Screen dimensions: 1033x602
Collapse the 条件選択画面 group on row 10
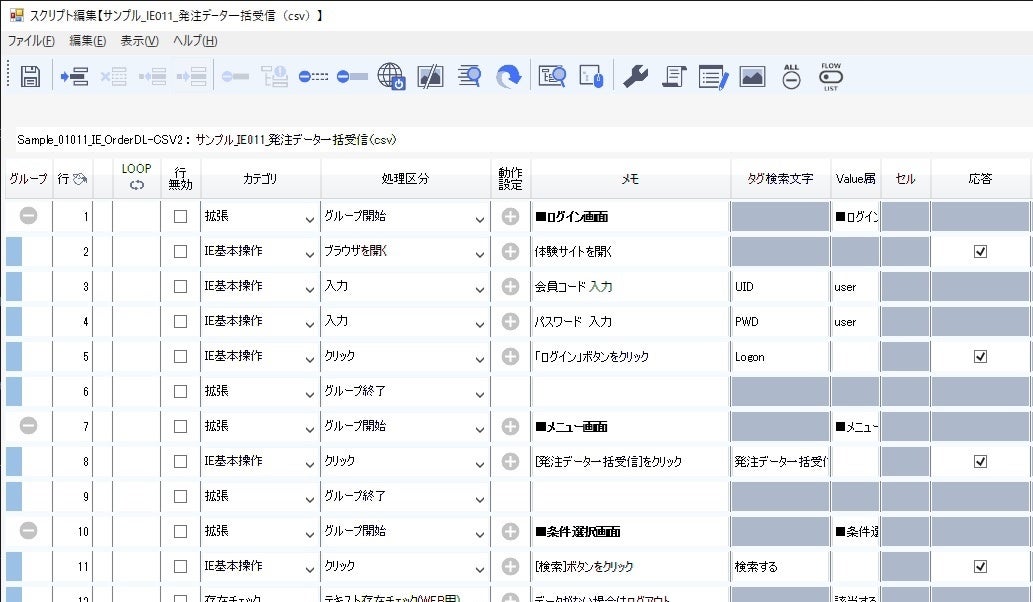click(28, 530)
